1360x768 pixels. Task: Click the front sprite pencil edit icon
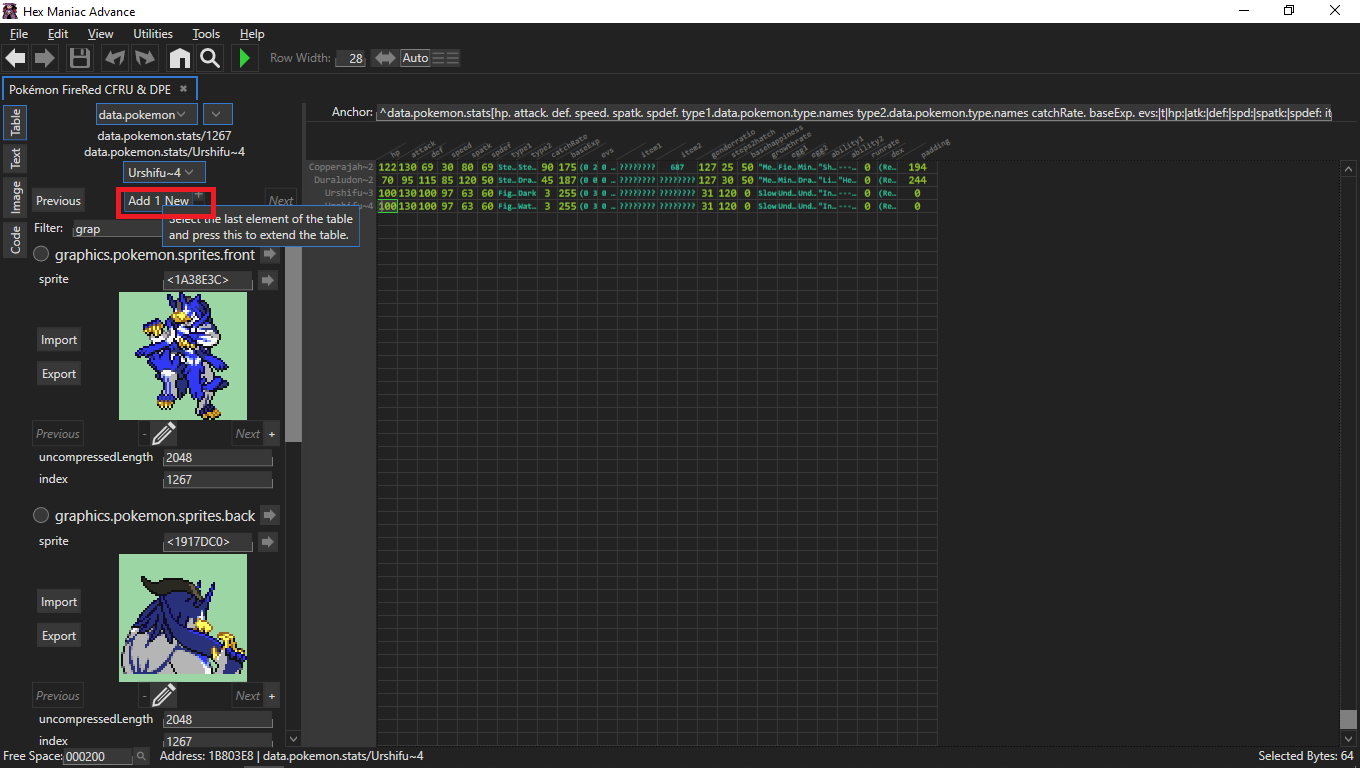click(x=164, y=433)
